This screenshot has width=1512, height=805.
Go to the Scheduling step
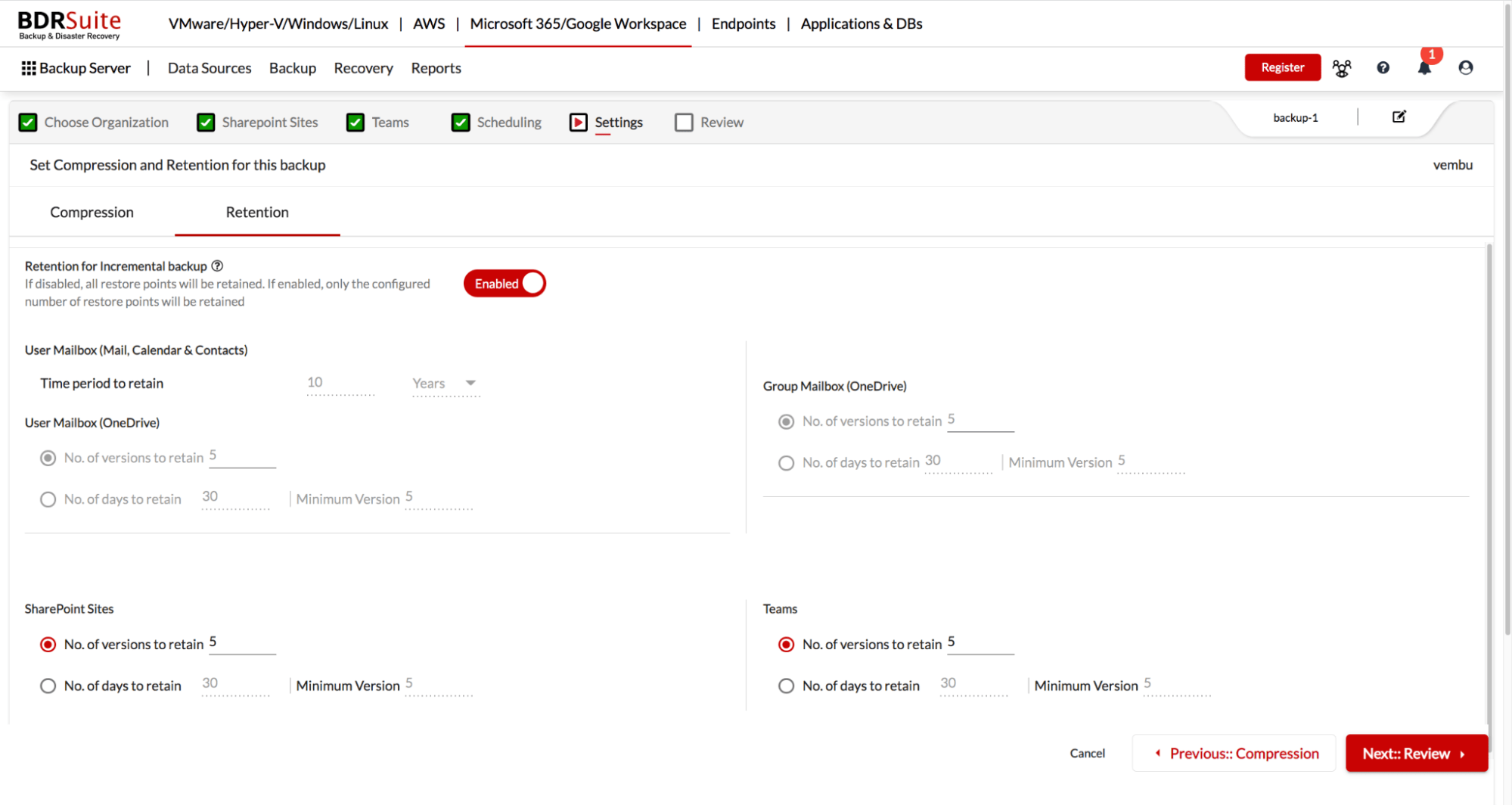509,122
